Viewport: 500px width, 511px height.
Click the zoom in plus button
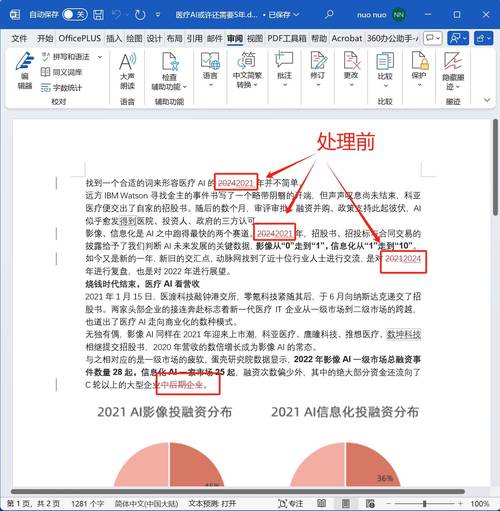pyautogui.click(x=460, y=503)
